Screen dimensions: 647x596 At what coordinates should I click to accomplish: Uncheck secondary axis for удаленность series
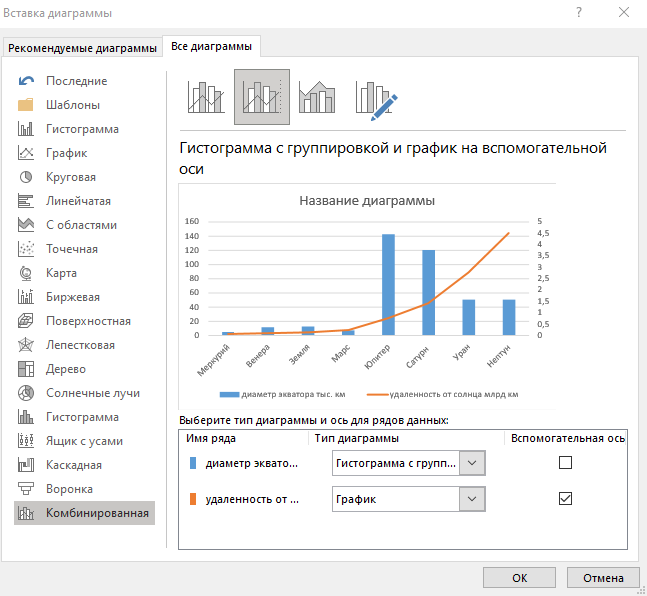(565, 498)
